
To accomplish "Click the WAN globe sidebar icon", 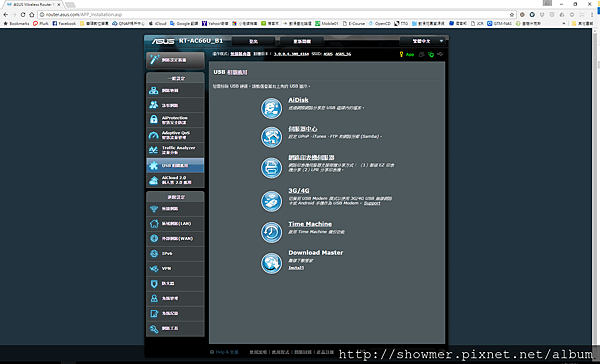I will 154,238.
